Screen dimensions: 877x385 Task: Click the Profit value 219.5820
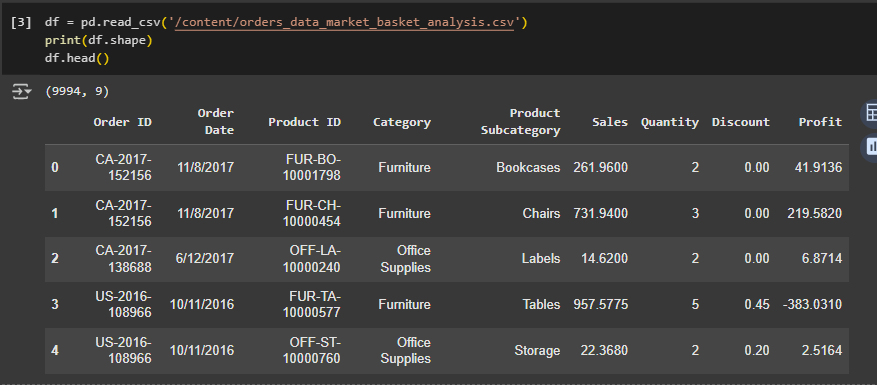pyautogui.click(x=814, y=213)
